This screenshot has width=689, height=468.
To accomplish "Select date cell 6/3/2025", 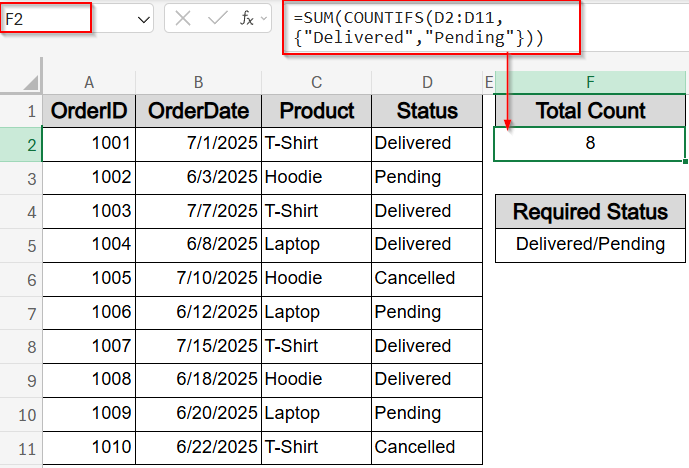I will [x=198, y=178].
